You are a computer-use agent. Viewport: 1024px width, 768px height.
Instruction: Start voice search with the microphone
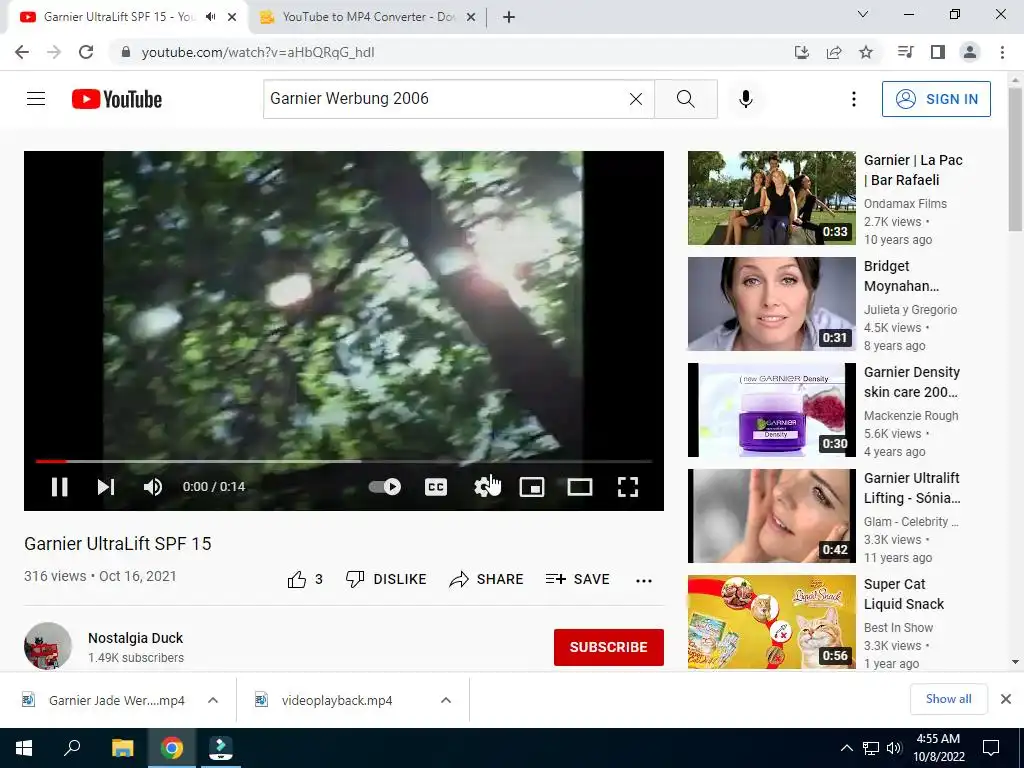click(746, 99)
